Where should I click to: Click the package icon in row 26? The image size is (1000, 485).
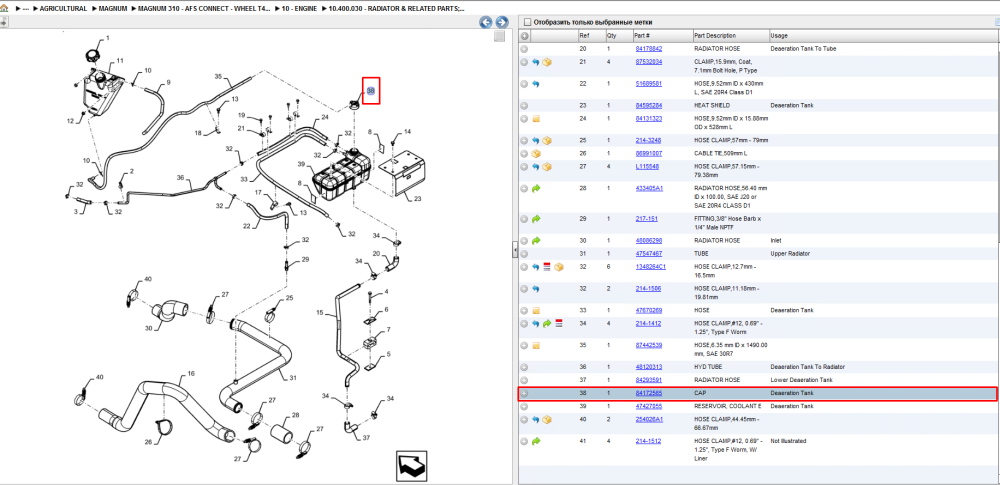536,154
